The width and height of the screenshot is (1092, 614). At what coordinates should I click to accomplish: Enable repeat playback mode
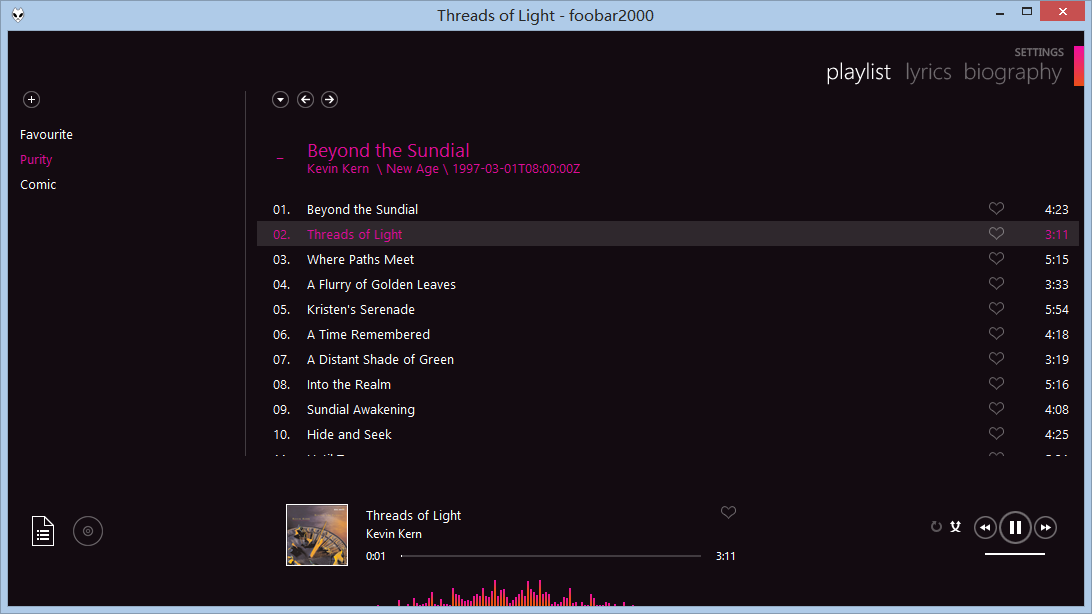click(x=937, y=526)
